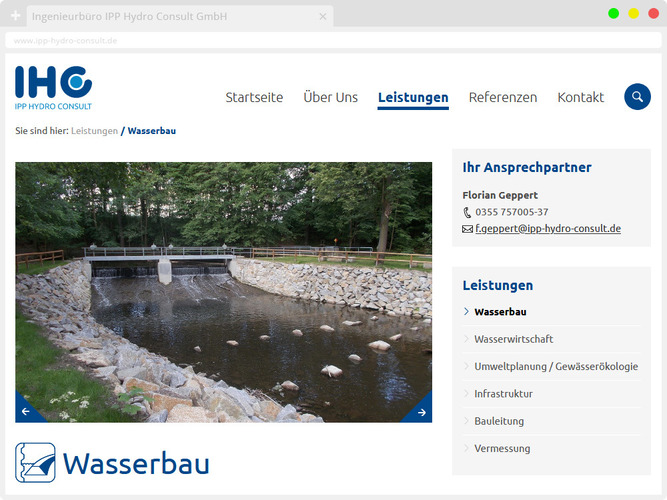Expand Umweltplanung / Gewässerökologie entry

tap(555, 366)
